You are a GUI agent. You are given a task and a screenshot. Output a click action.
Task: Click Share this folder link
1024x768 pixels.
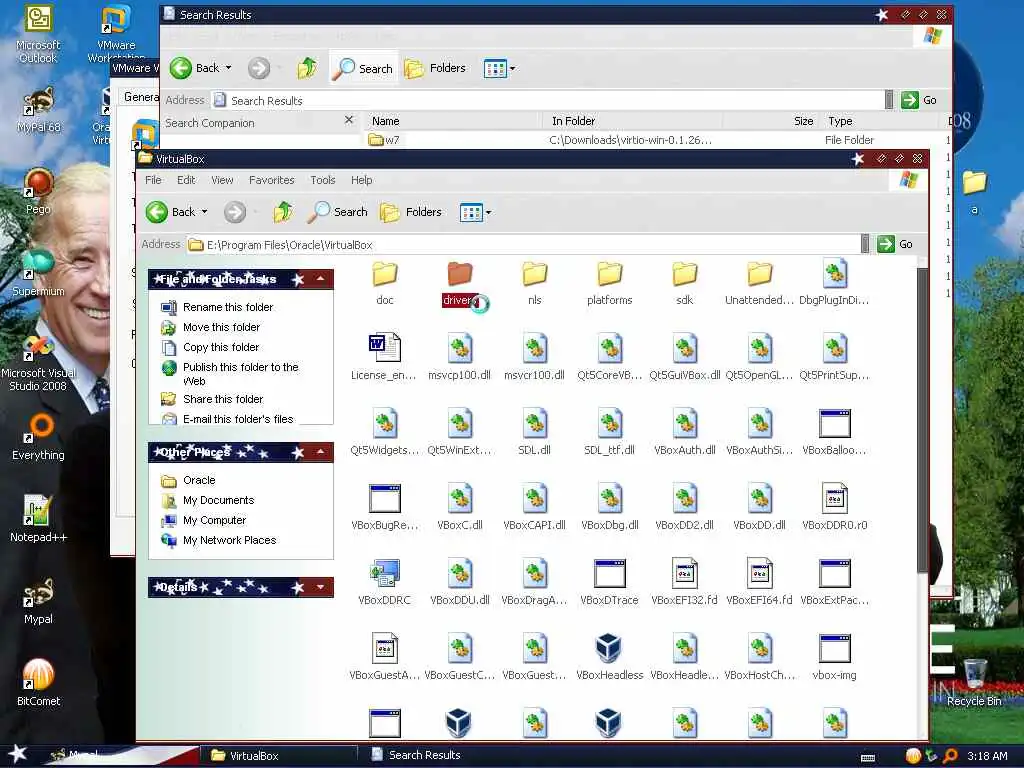coord(223,399)
